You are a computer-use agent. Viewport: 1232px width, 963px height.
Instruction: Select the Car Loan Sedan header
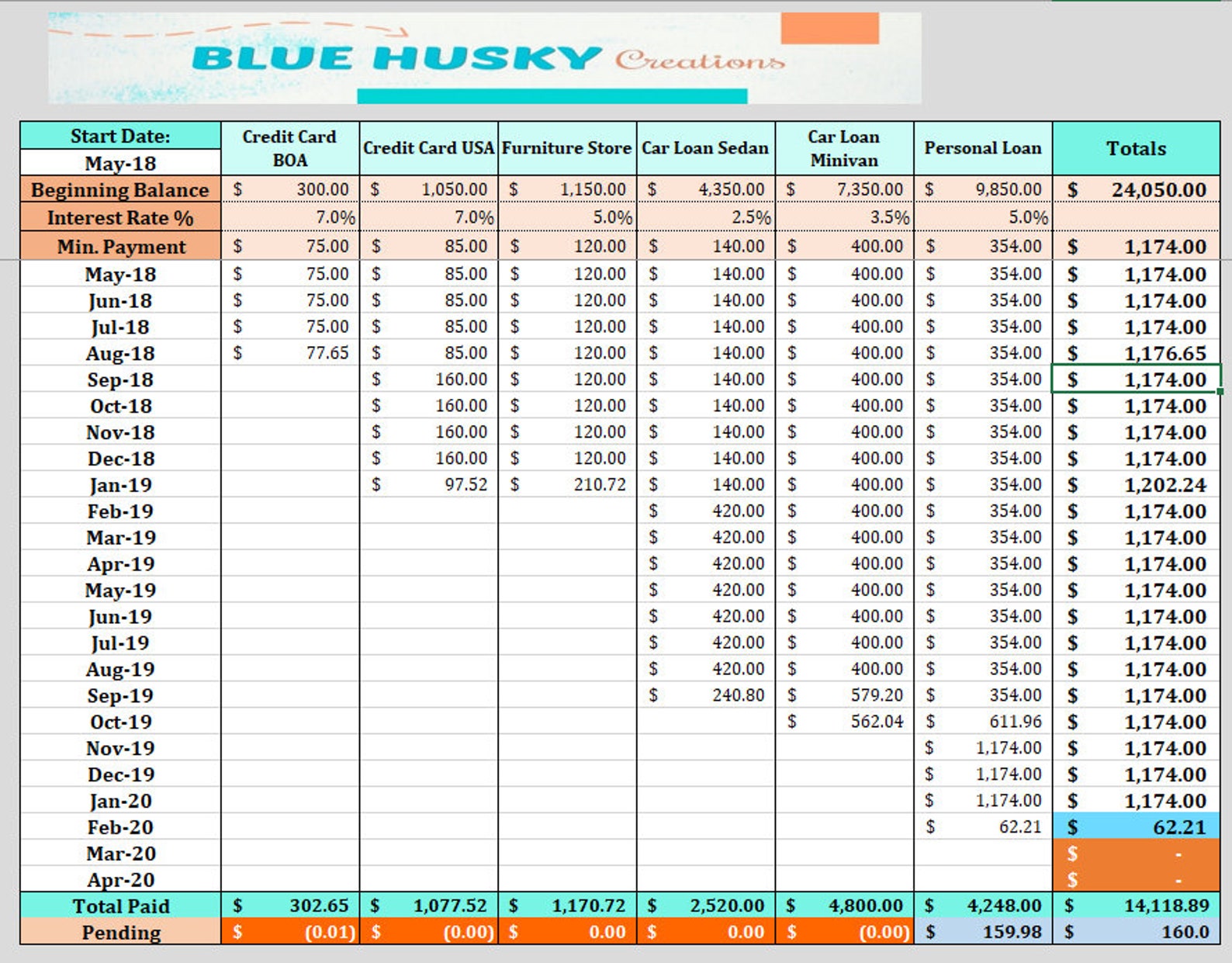(x=705, y=148)
